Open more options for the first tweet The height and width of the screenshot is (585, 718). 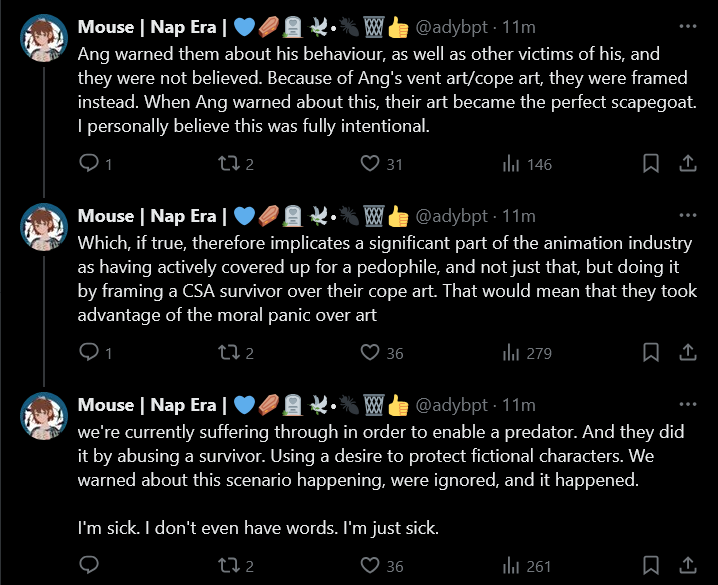click(x=688, y=27)
